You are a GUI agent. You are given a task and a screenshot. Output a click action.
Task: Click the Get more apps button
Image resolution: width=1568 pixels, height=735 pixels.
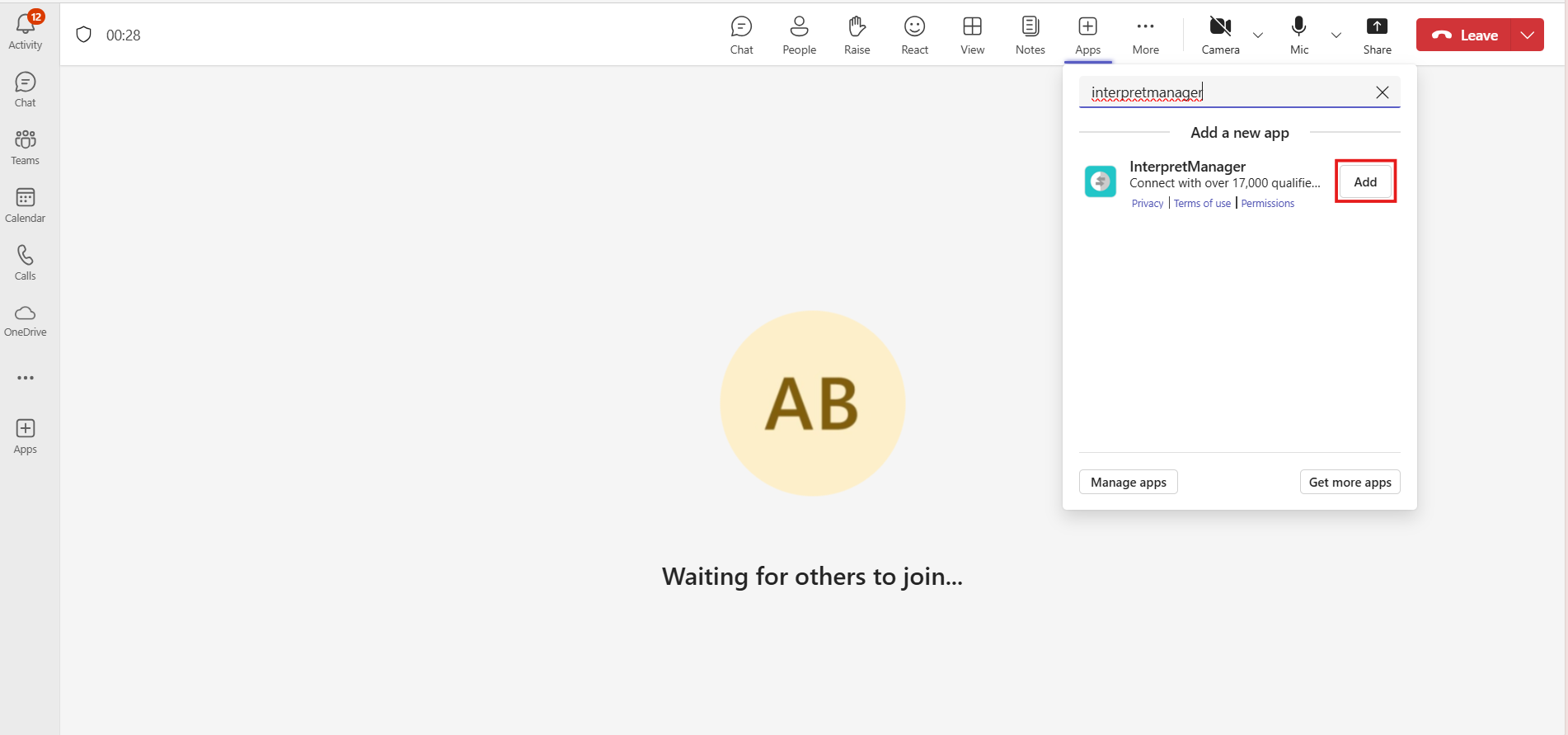point(1350,482)
